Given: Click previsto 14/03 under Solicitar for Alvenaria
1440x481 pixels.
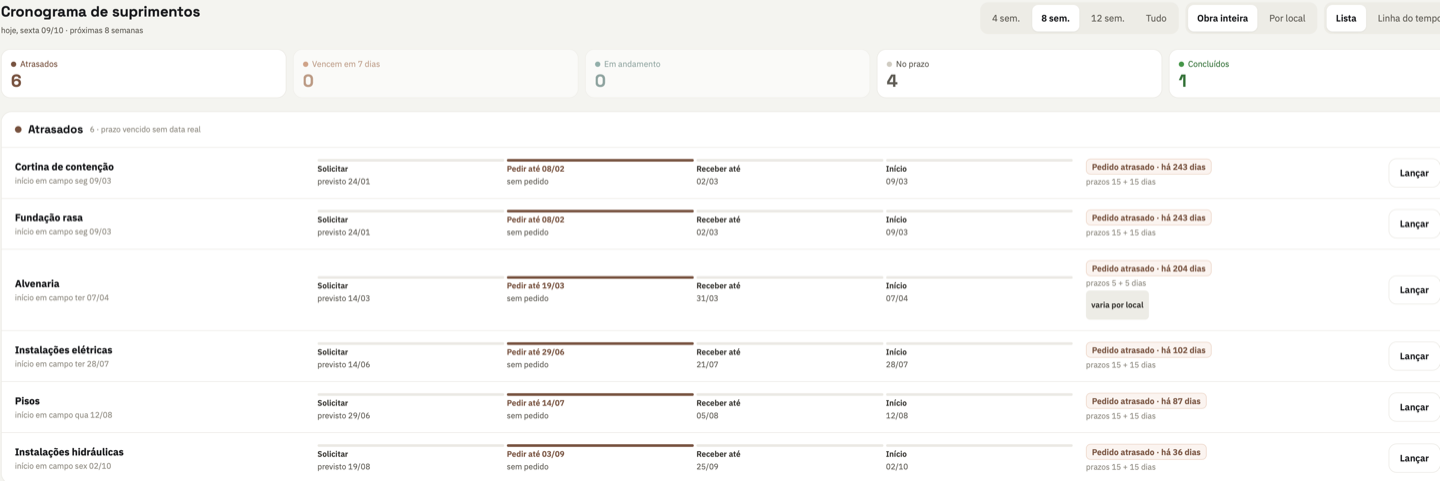Looking at the screenshot, I should coord(343,298).
